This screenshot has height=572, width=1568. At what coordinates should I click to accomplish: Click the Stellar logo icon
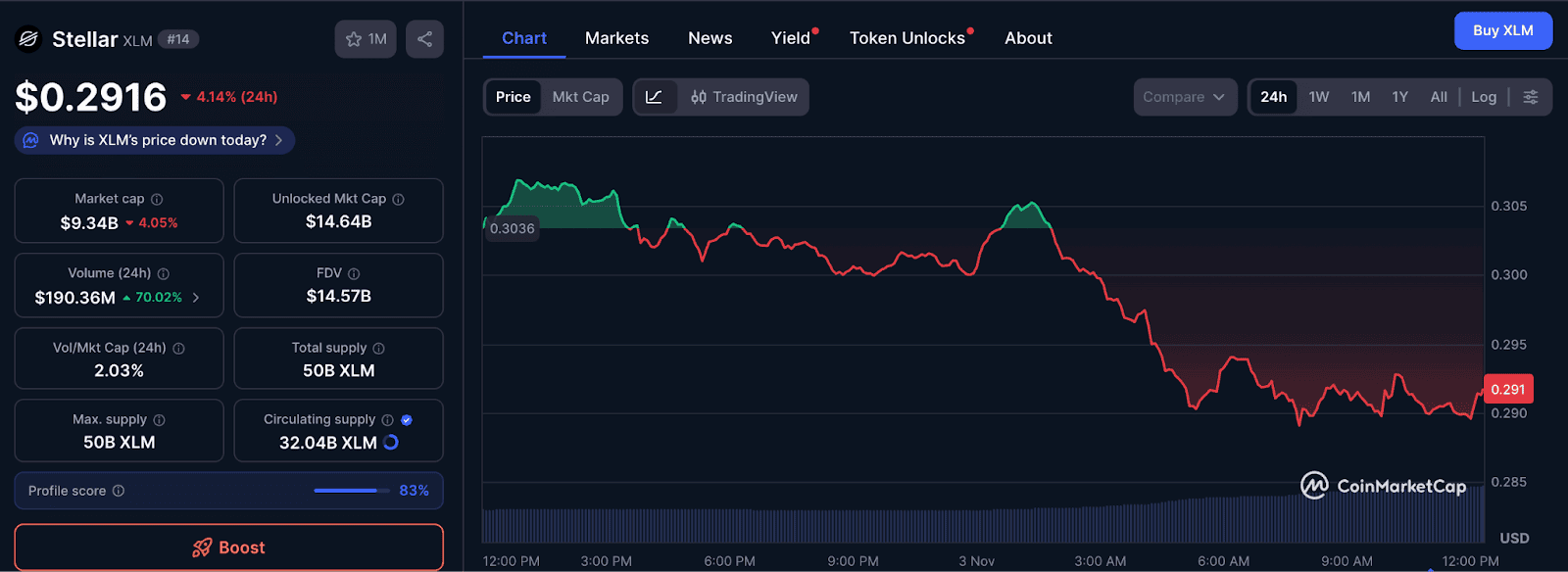coord(28,39)
